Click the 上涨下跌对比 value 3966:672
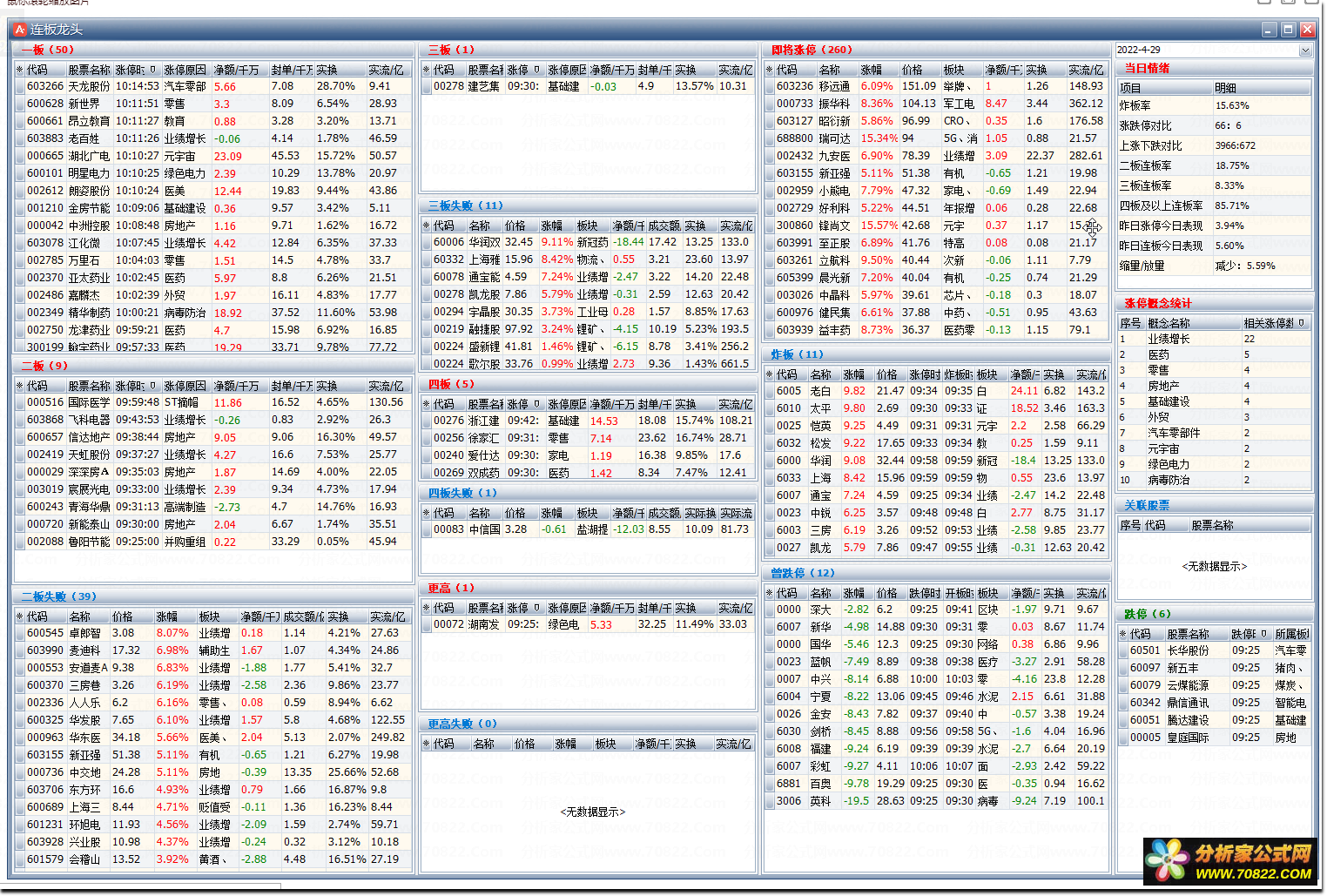This screenshot has width=1327, height=896. pyautogui.click(x=1236, y=145)
